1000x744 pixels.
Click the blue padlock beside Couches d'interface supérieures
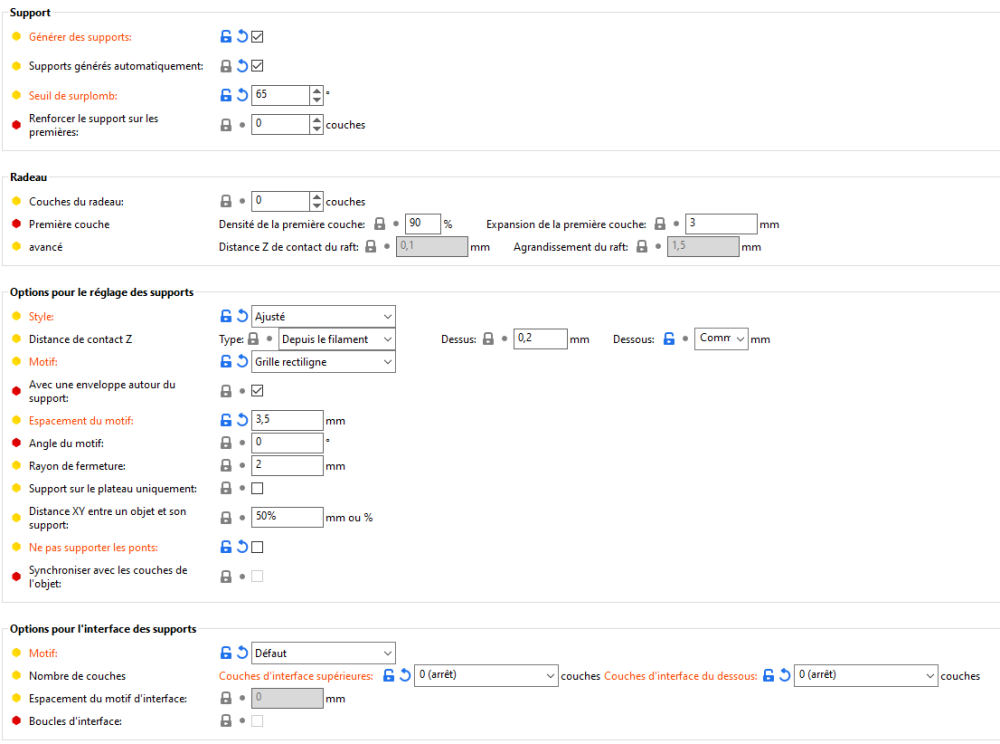tap(389, 676)
